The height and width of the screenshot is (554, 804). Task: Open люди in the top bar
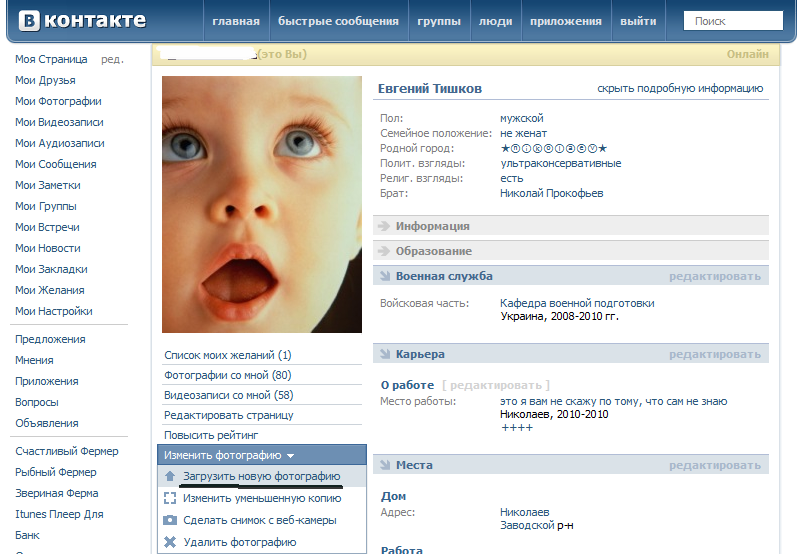coord(495,21)
